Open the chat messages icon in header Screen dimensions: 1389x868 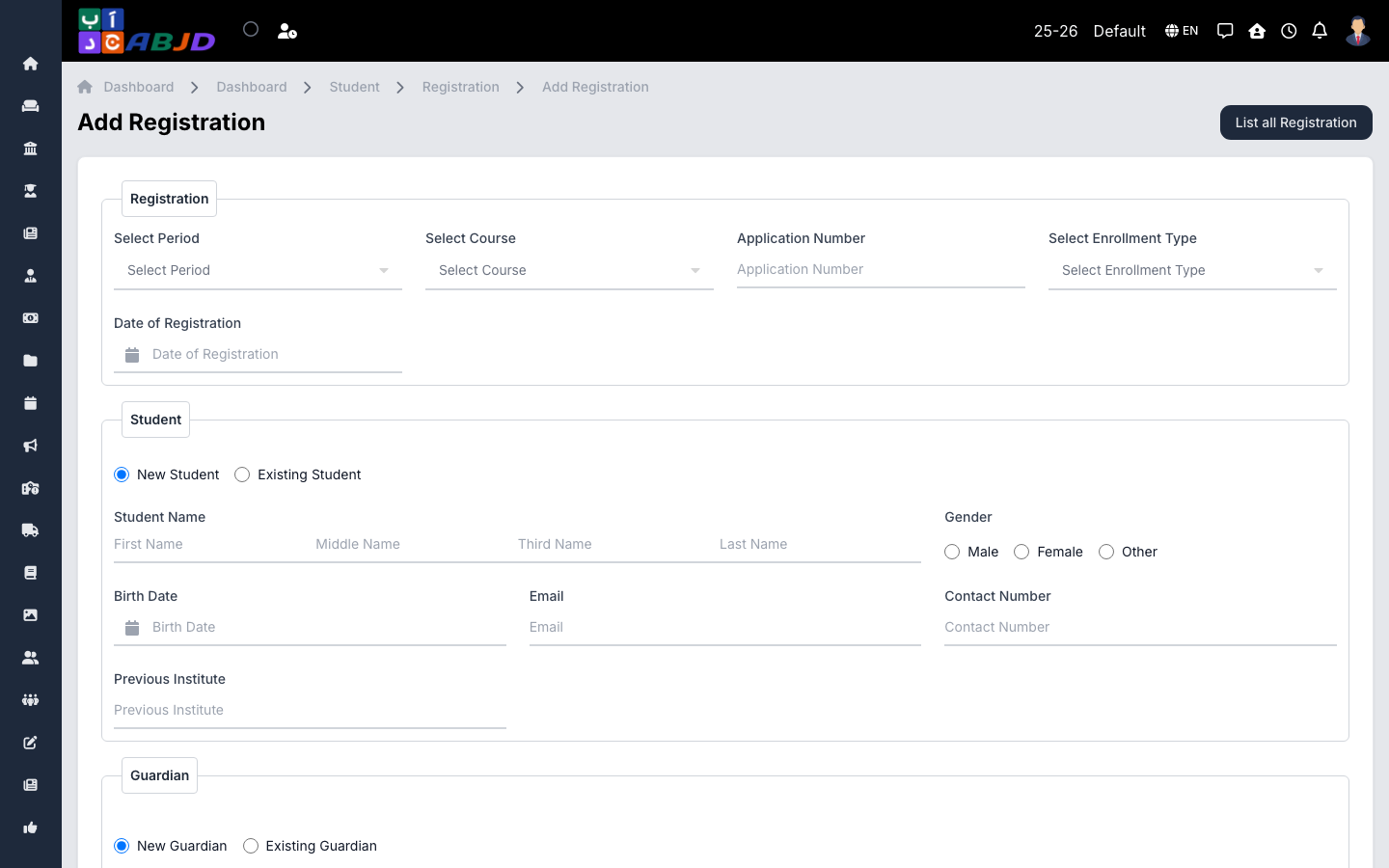point(1225,31)
